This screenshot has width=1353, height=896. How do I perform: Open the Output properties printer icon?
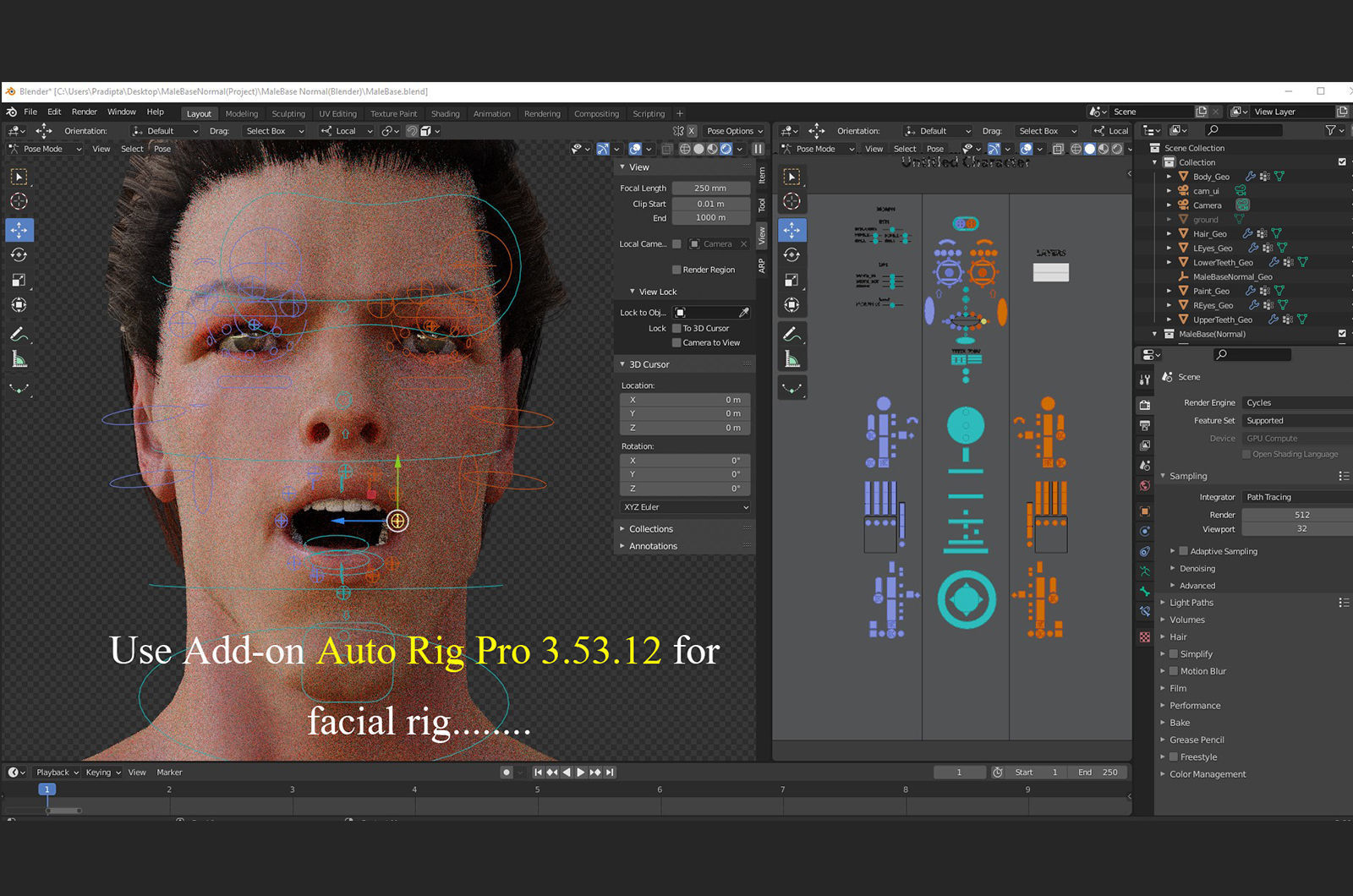pos(1145,425)
